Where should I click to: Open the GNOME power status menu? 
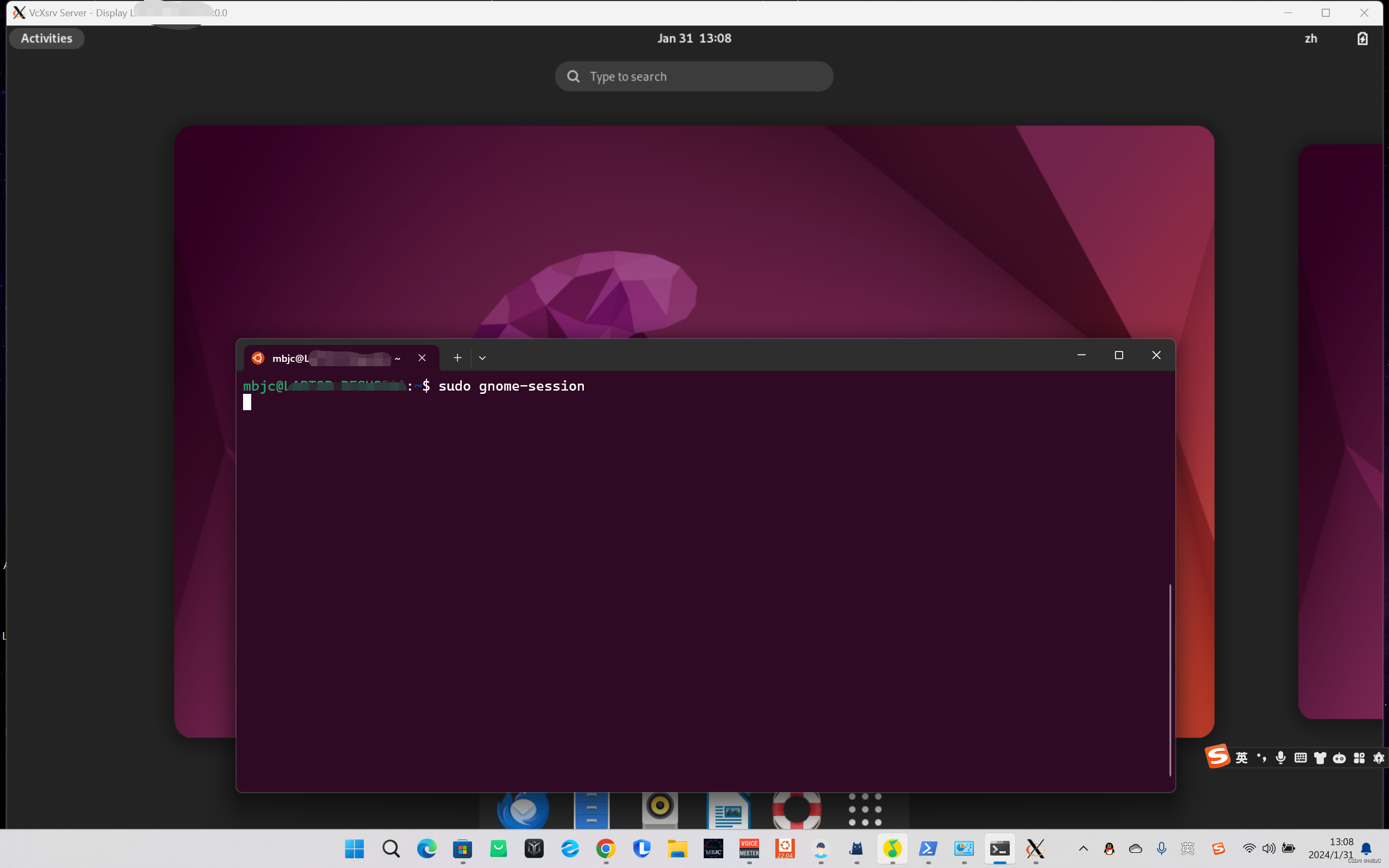[x=1362, y=39]
